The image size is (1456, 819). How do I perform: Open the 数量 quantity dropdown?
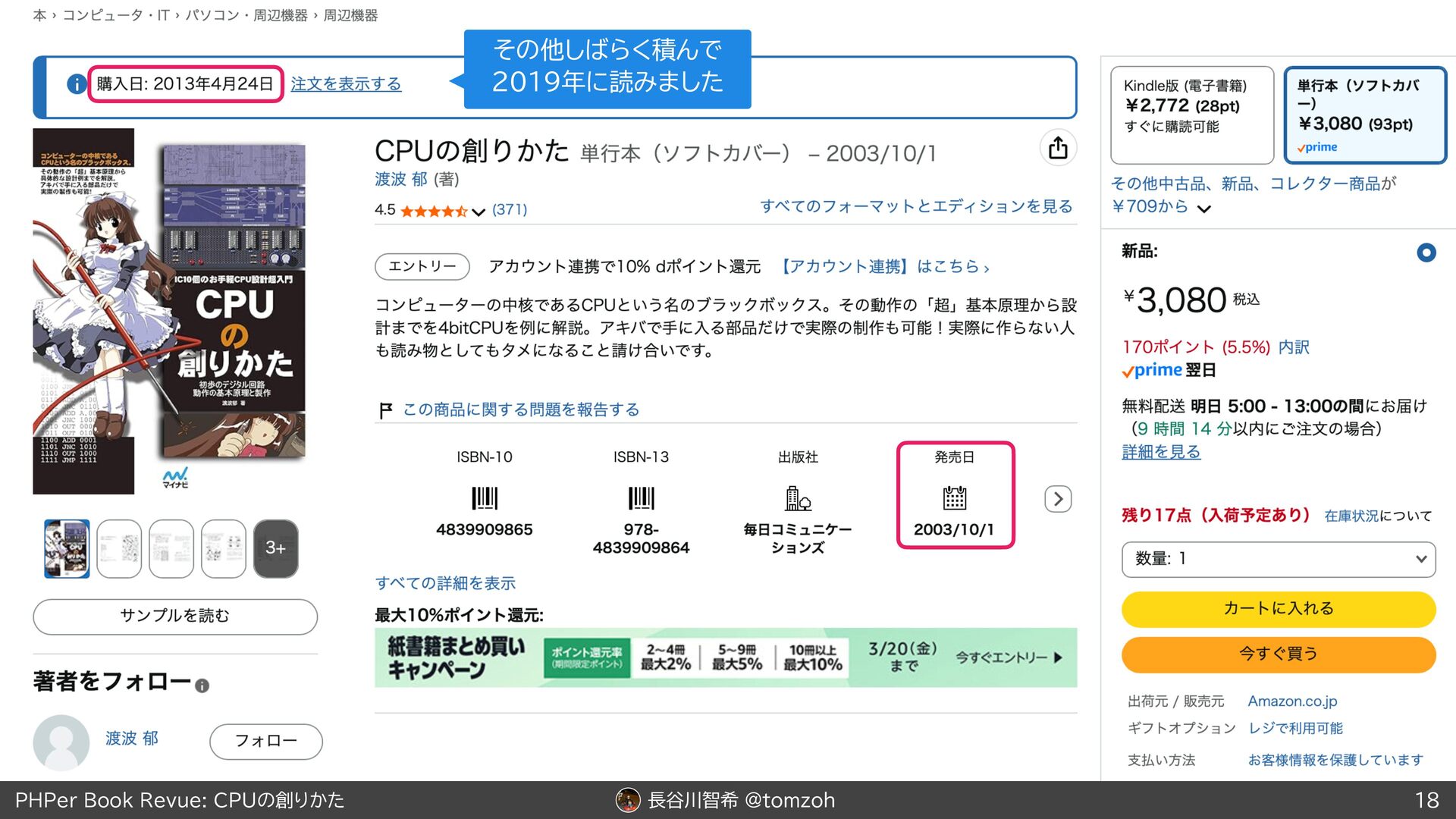coord(1278,559)
